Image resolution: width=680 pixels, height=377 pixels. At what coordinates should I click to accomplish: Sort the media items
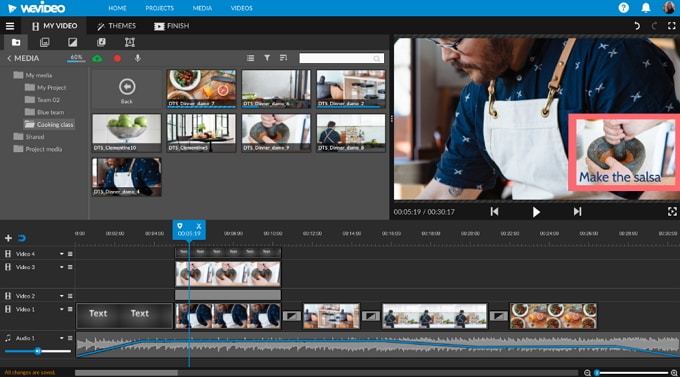[283, 58]
